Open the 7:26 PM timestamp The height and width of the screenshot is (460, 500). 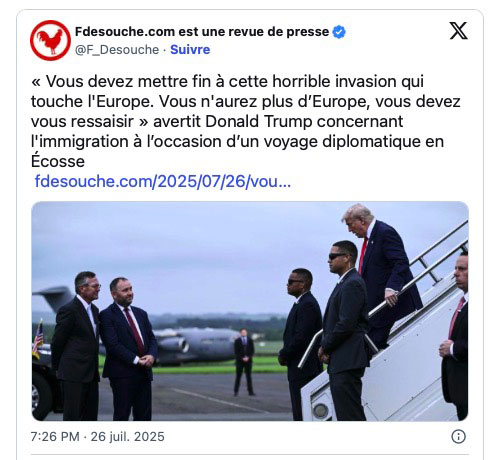(55, 437)
